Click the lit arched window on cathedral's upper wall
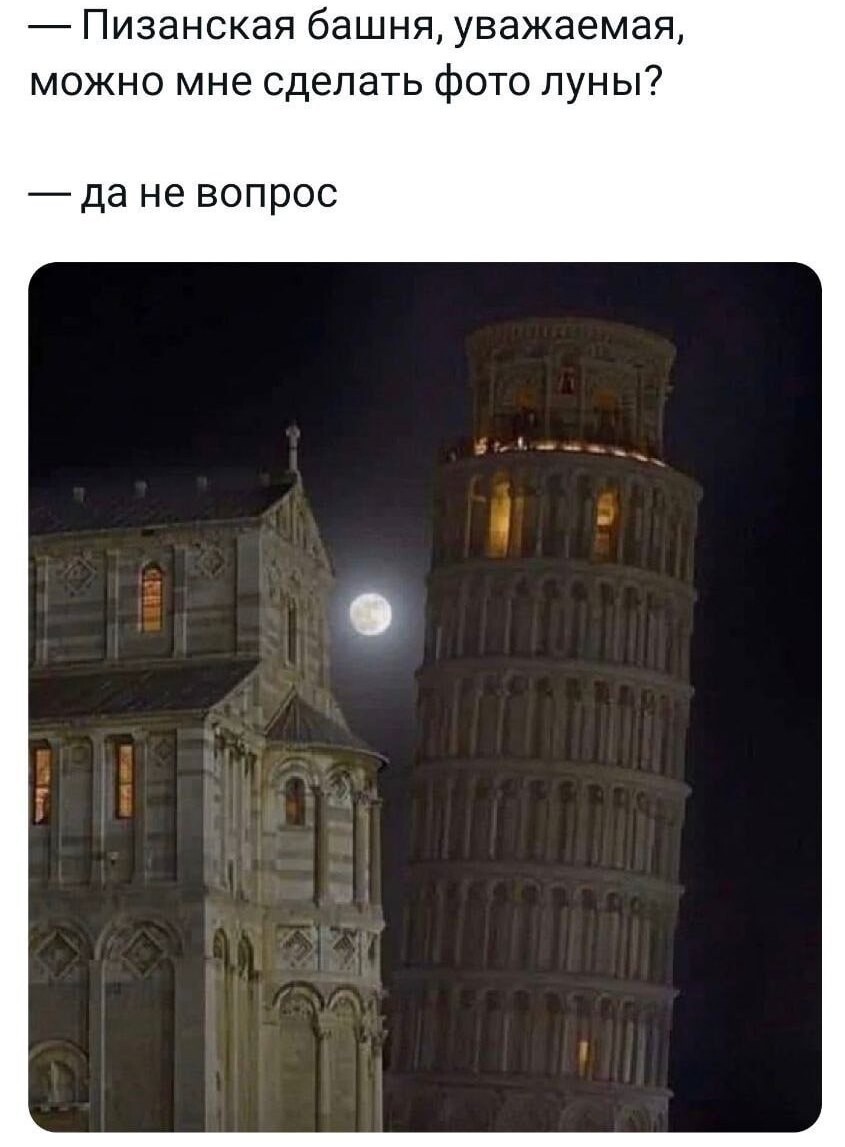Viewport: 845px width, 1147px height. [x=151, y=598]
